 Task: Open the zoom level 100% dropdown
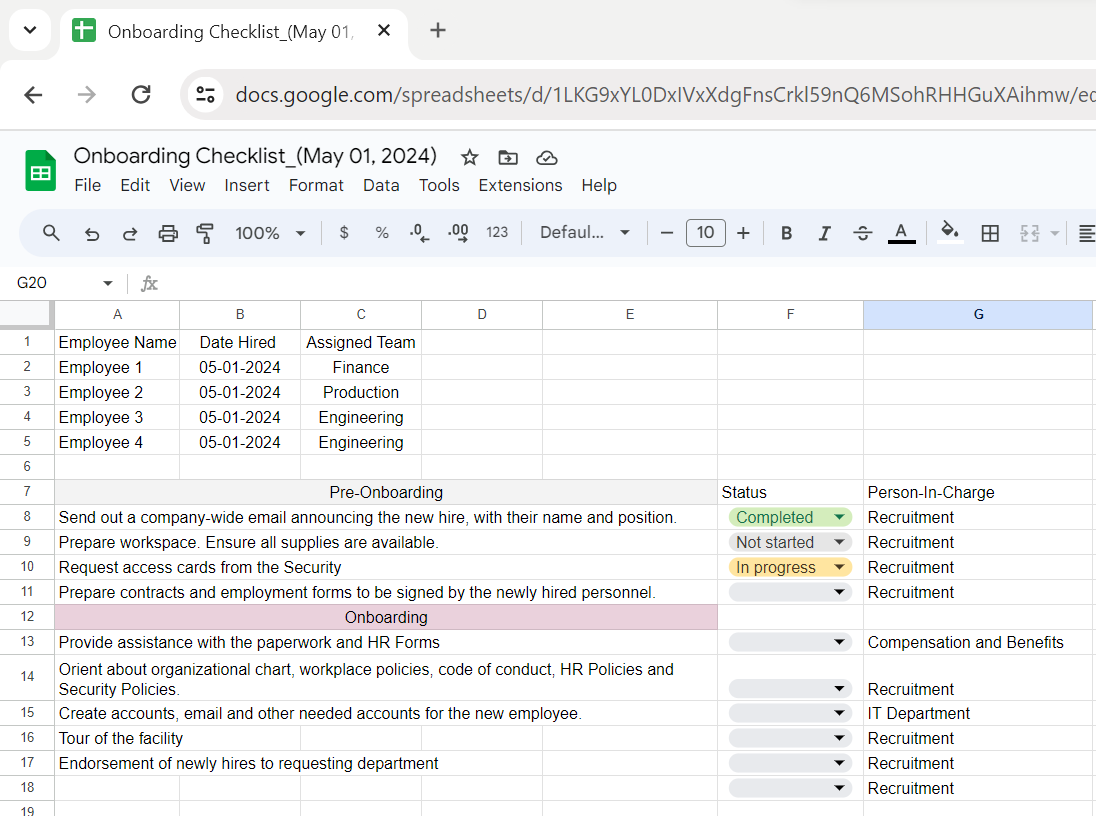270,233
